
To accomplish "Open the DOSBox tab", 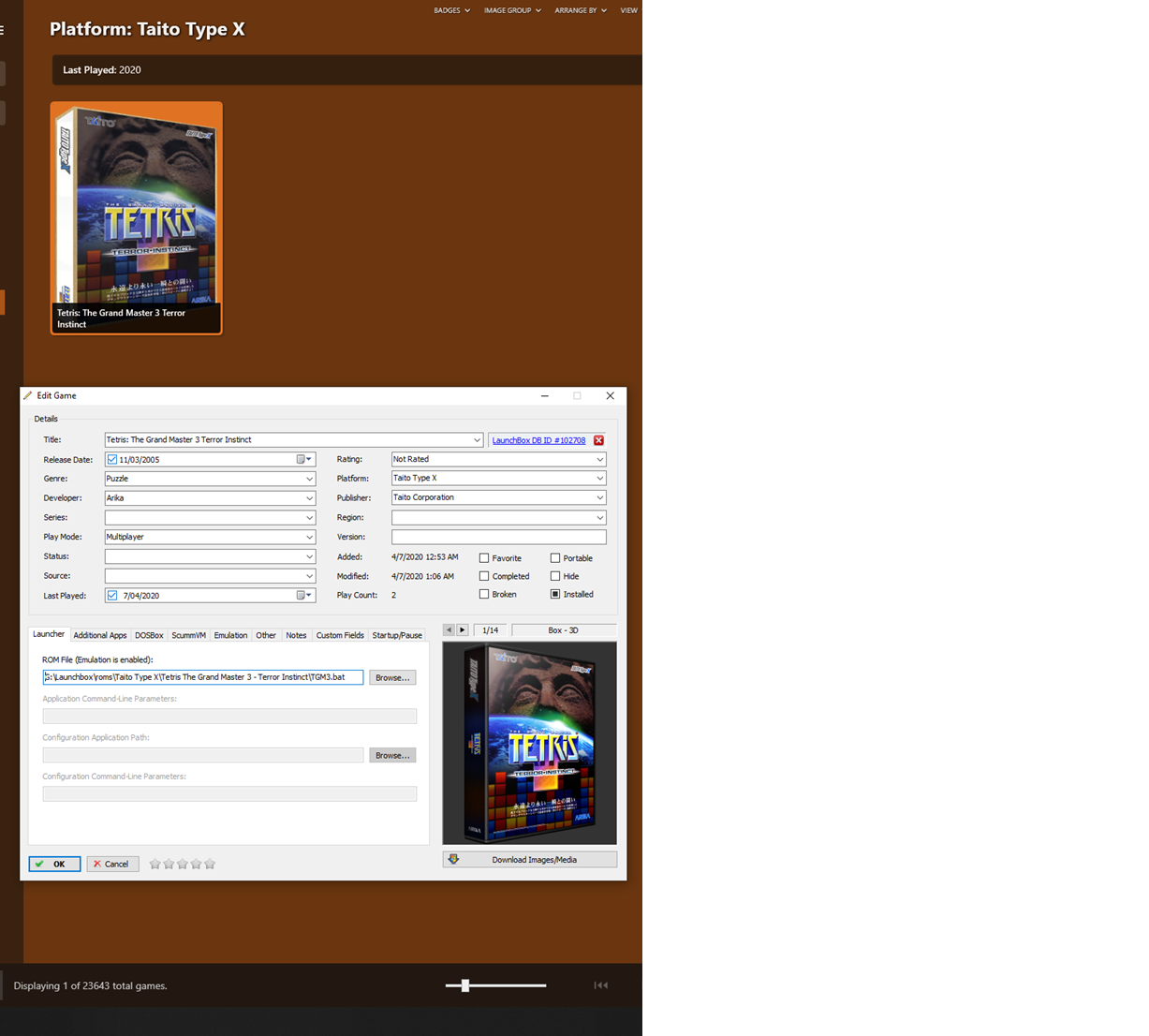I will point(149,635).
